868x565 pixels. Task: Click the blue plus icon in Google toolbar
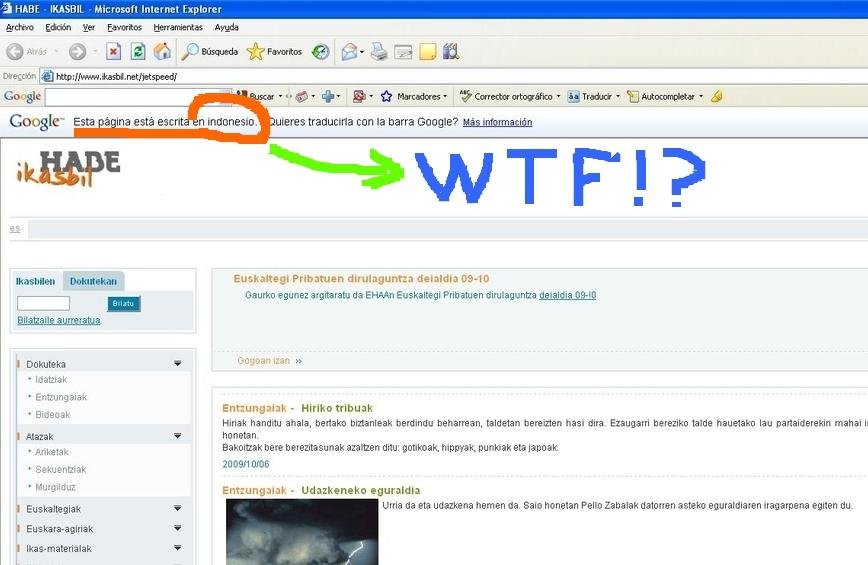click(328, 96)
